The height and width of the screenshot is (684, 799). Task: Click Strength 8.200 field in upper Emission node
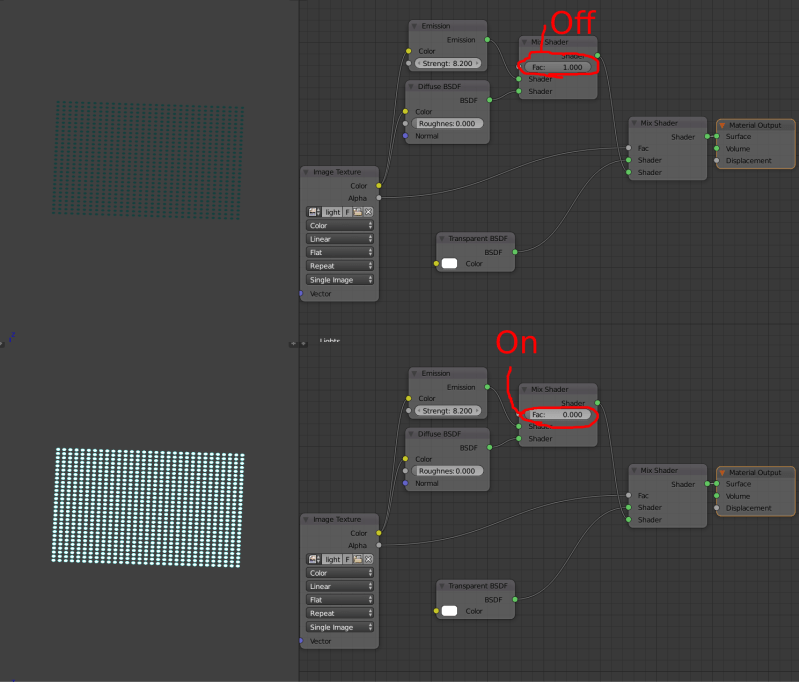coord(447,64)
